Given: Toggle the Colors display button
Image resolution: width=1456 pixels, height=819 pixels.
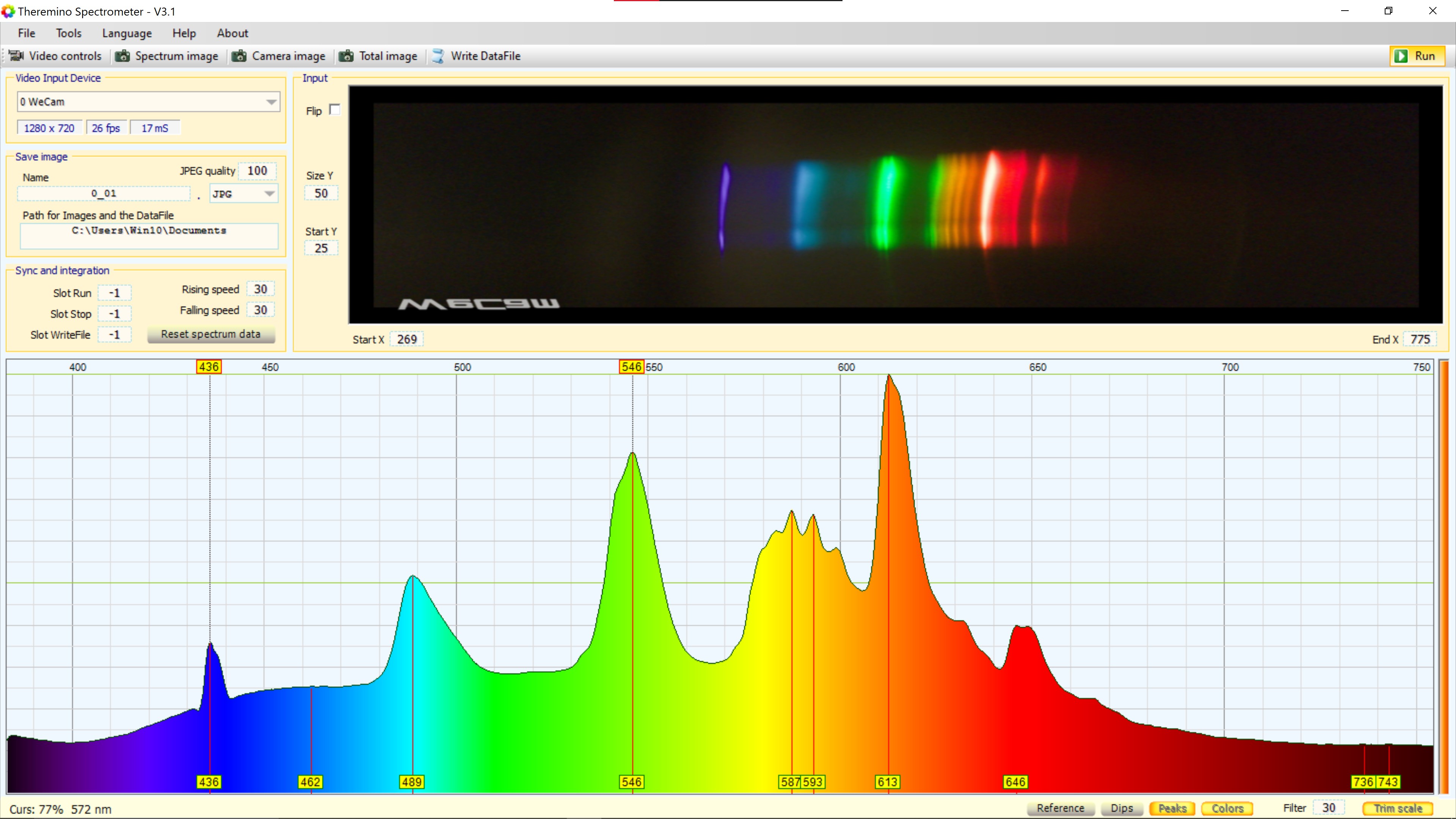Looking at the screenshot, I should (1227, 808).
